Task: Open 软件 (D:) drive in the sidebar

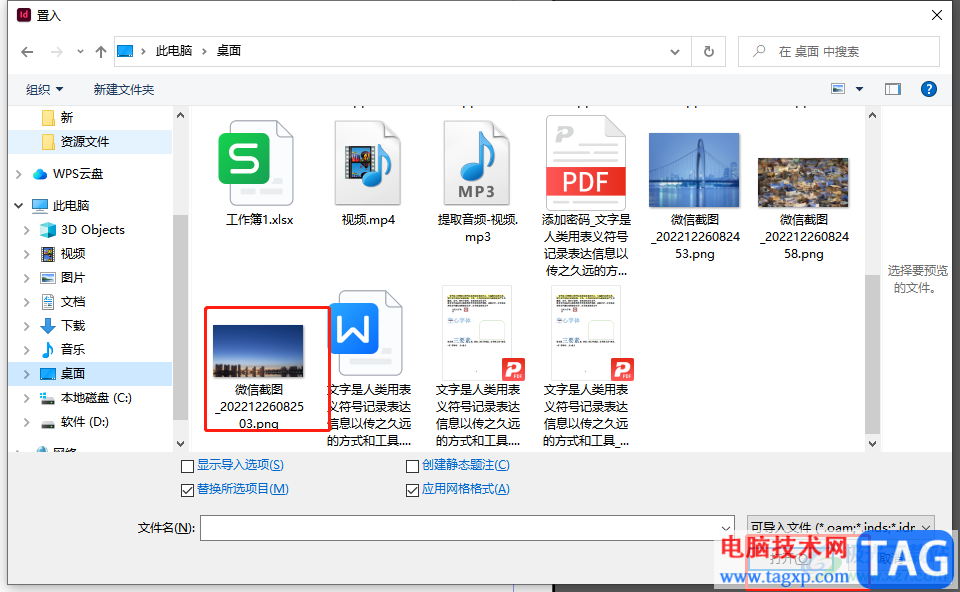Action: click(84, 422)
